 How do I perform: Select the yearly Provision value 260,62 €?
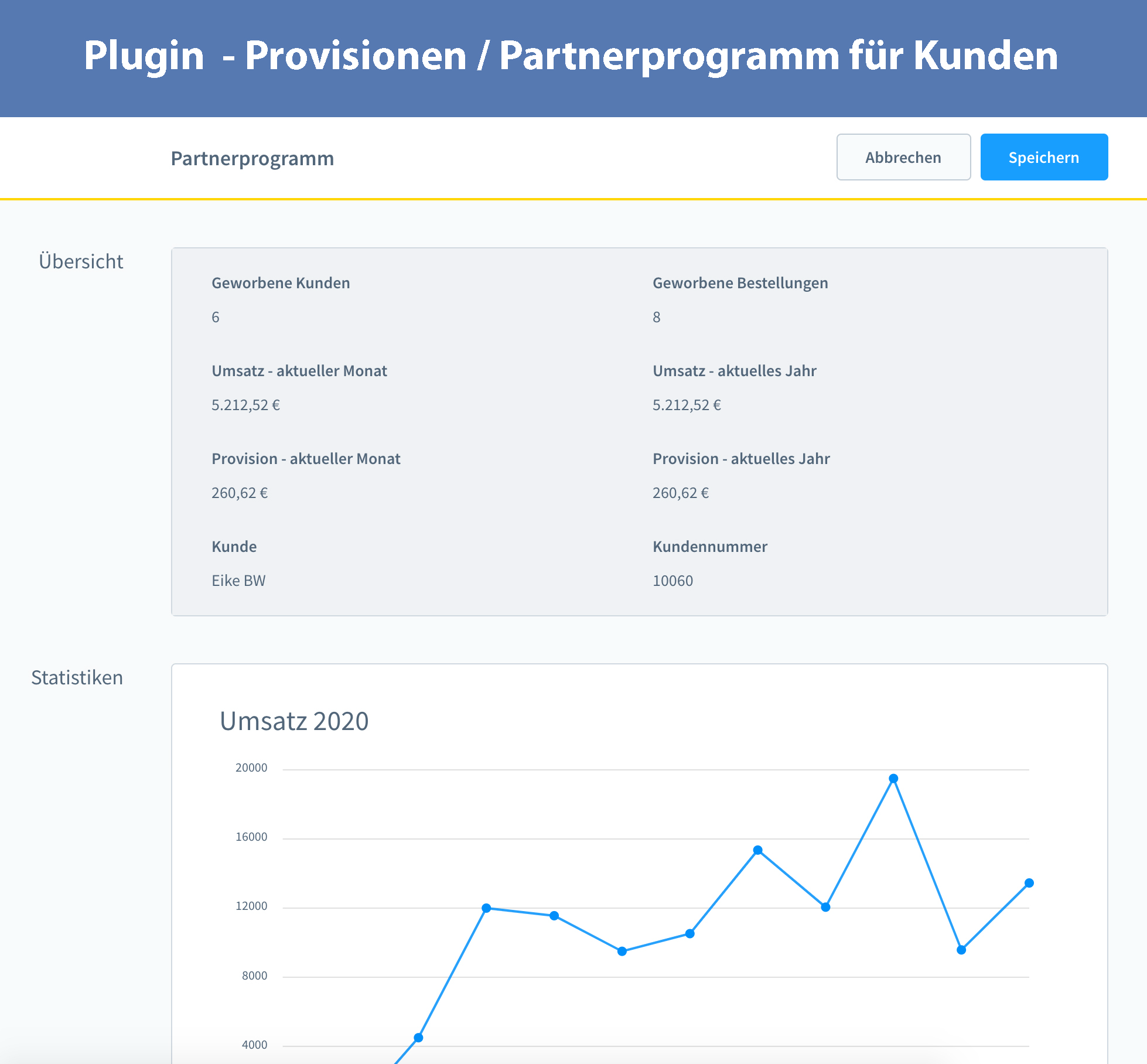click(681, 493)
